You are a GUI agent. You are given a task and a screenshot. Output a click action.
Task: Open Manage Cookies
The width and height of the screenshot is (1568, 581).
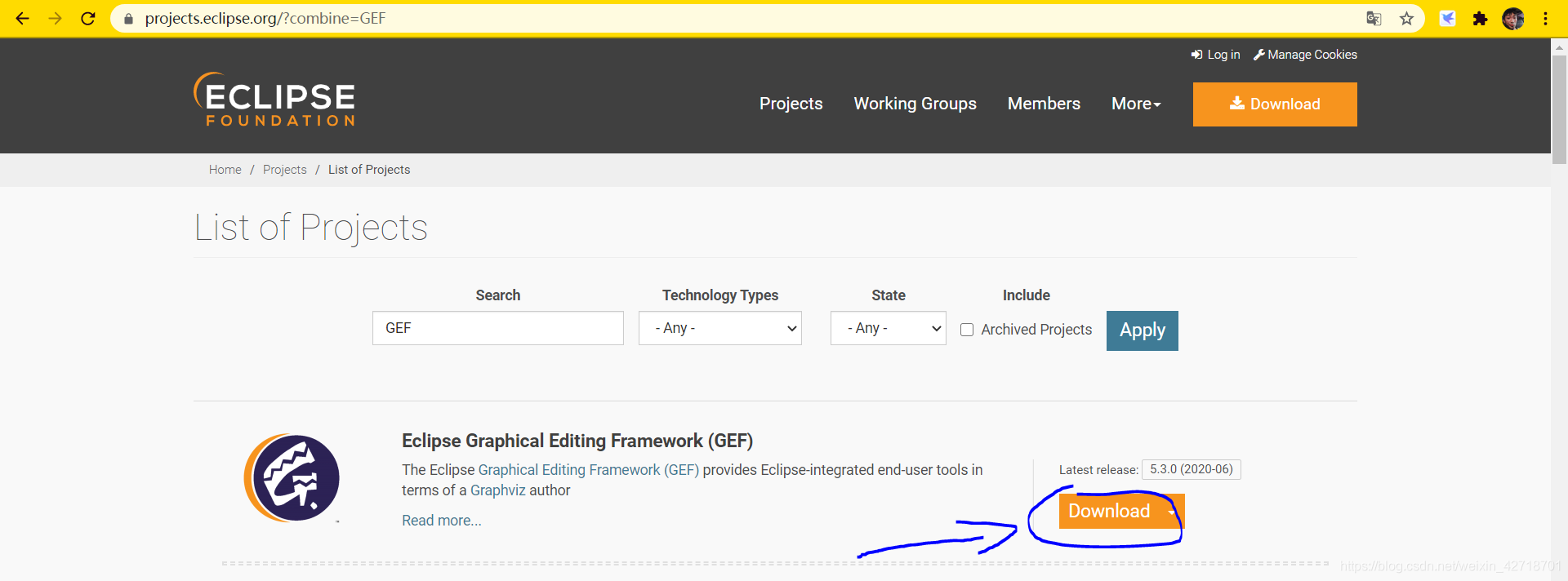[1305, 55]
